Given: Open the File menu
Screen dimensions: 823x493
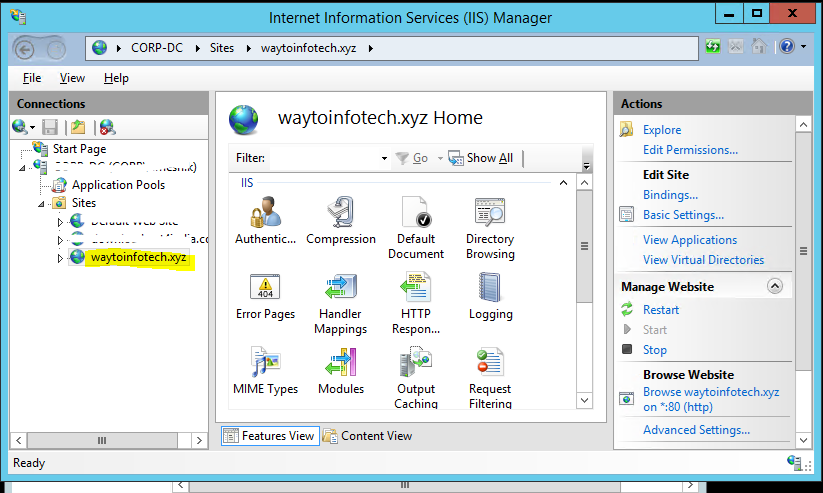Looking at the screenshot, I should point(32,78).
